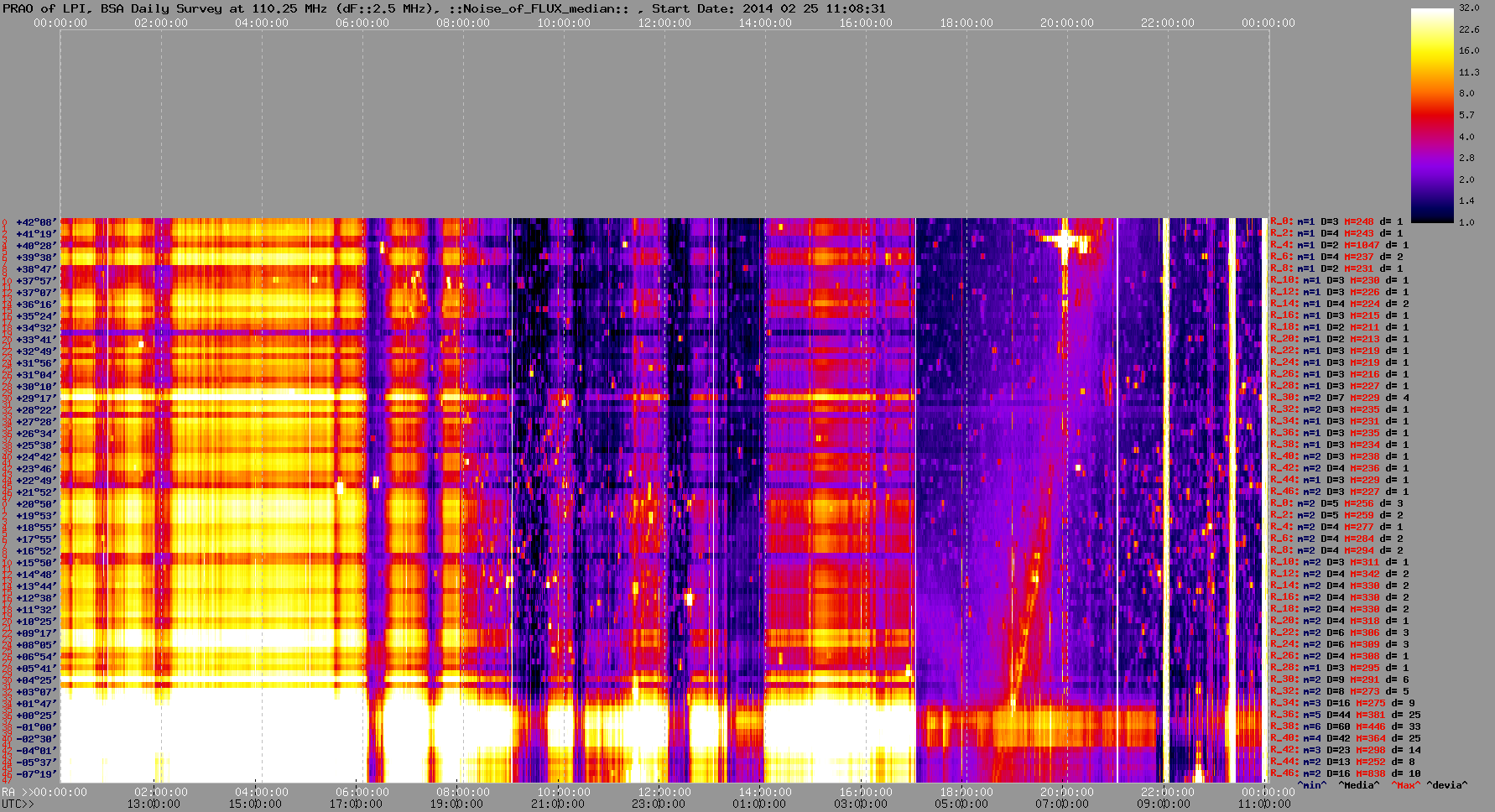Click the '1.0' color scale value

[1466, 222]
